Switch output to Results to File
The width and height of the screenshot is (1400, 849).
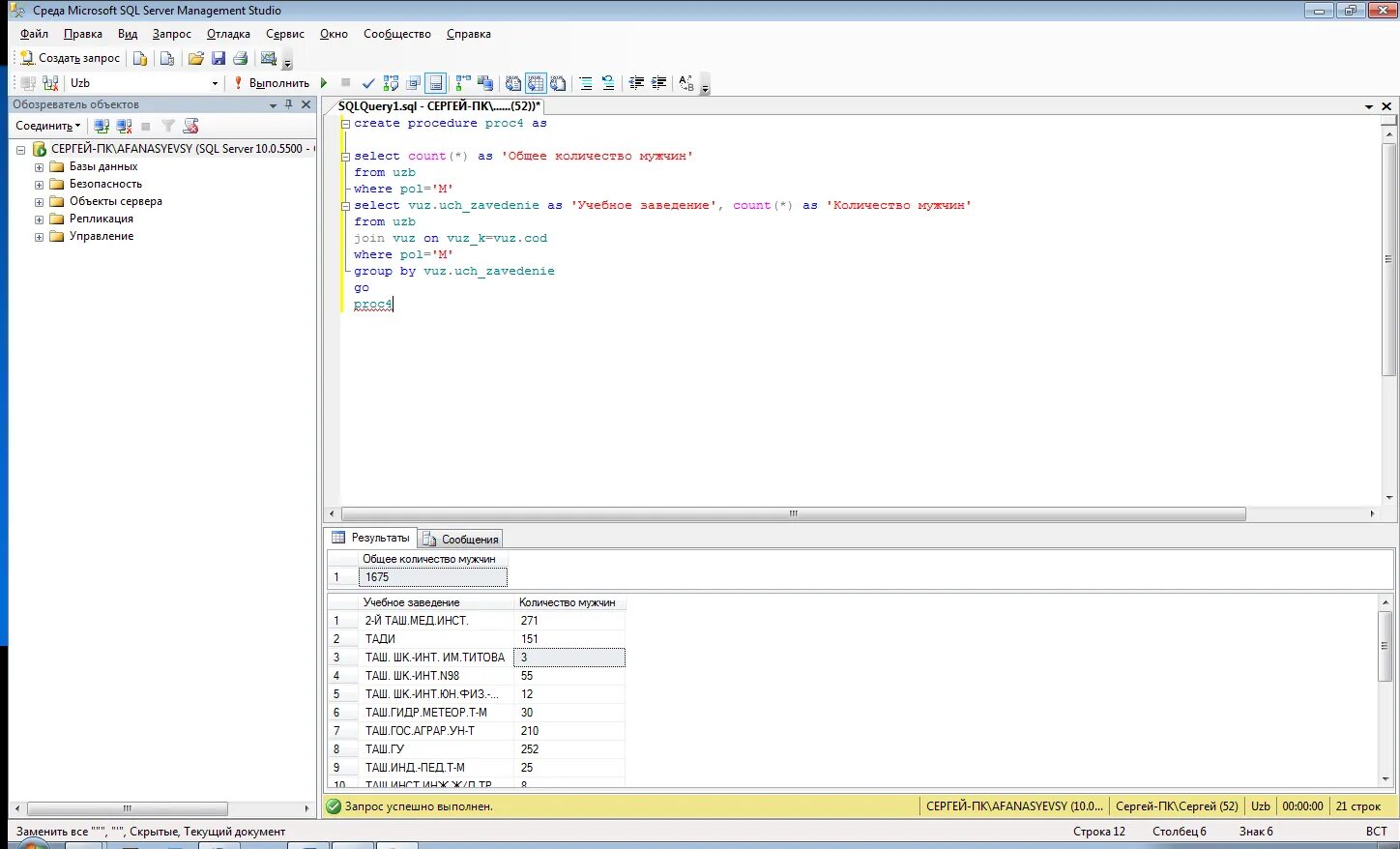click(558, 83)
